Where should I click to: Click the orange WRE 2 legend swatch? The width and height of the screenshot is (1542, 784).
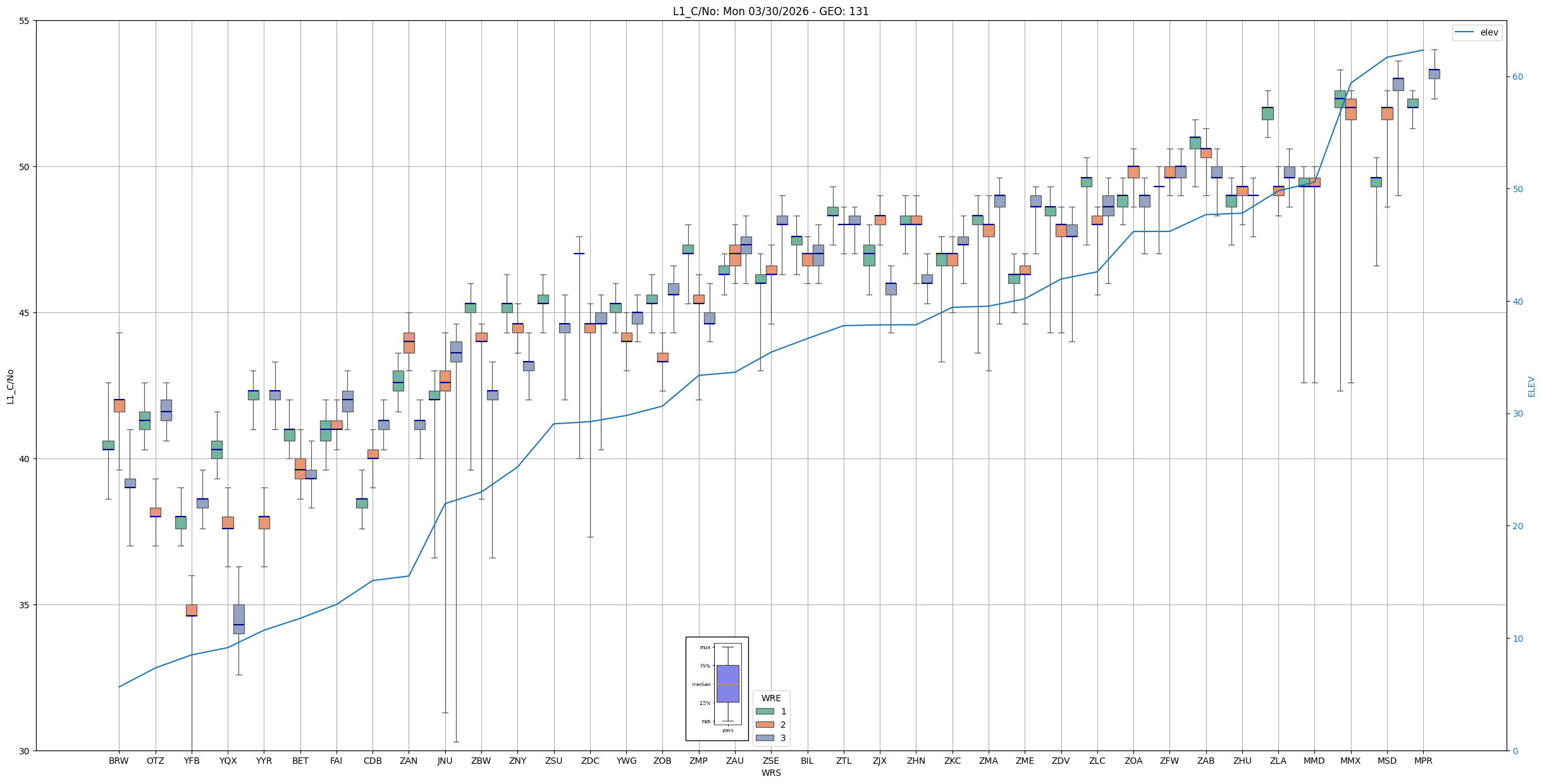pos(765,725)
